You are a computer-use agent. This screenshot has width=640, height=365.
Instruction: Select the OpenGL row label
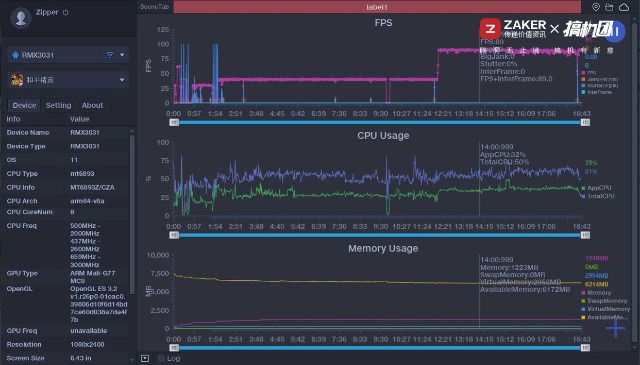[19, 289]
